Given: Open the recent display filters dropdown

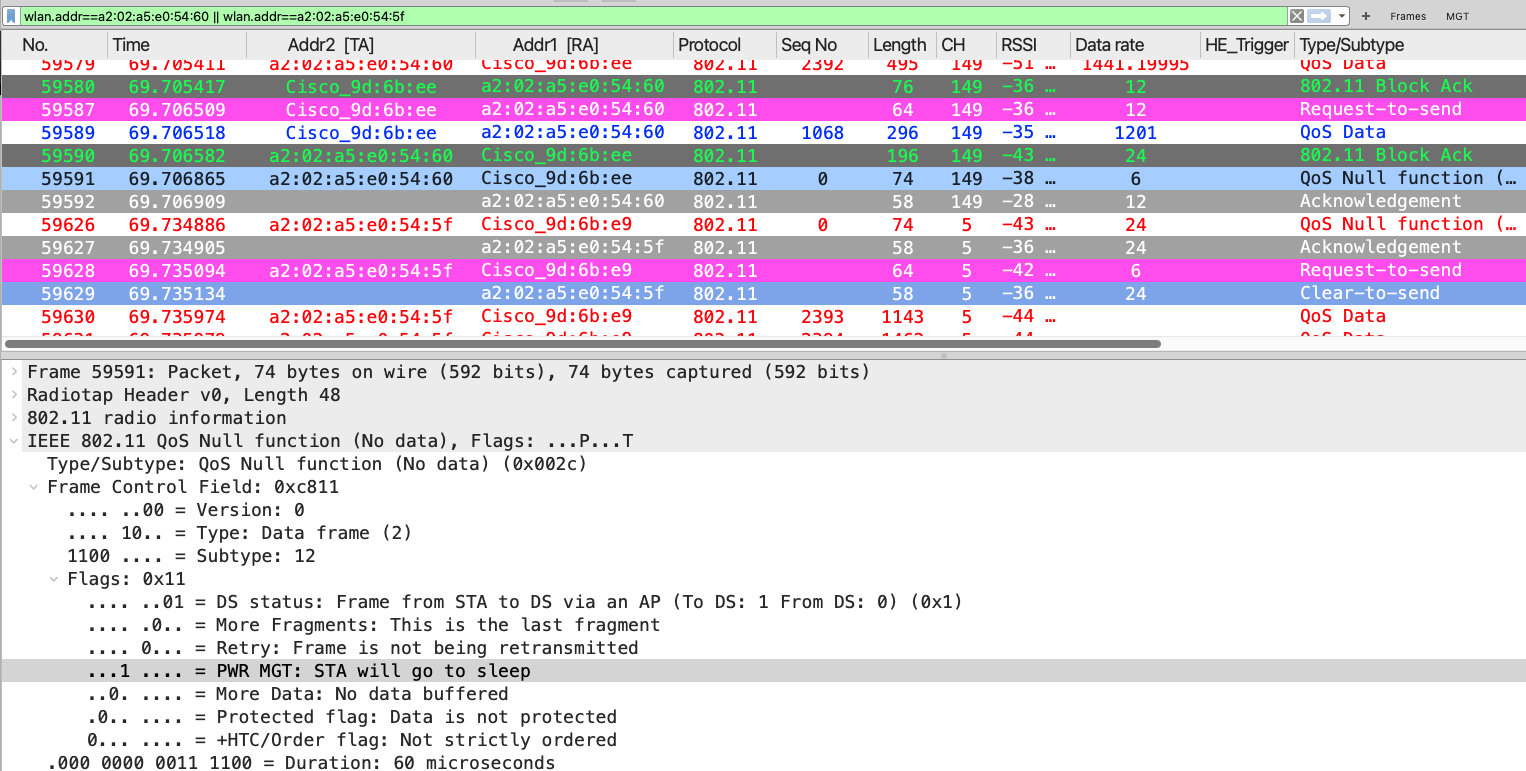Looking at the screenshot, I should coord(1342,16).
